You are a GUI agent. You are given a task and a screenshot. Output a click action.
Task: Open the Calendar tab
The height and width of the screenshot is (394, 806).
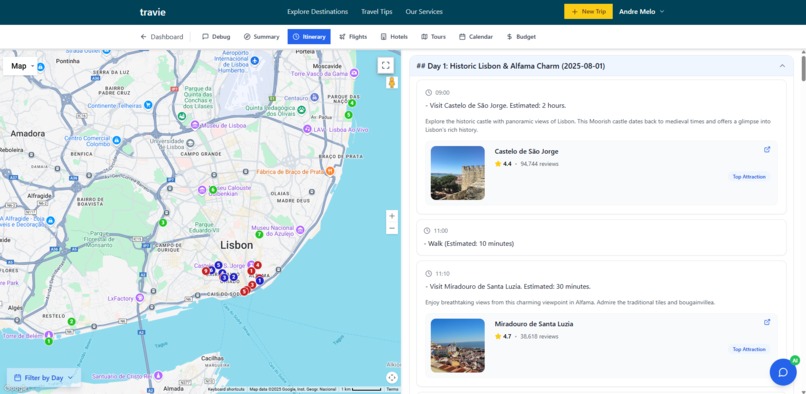coord(476,37)
